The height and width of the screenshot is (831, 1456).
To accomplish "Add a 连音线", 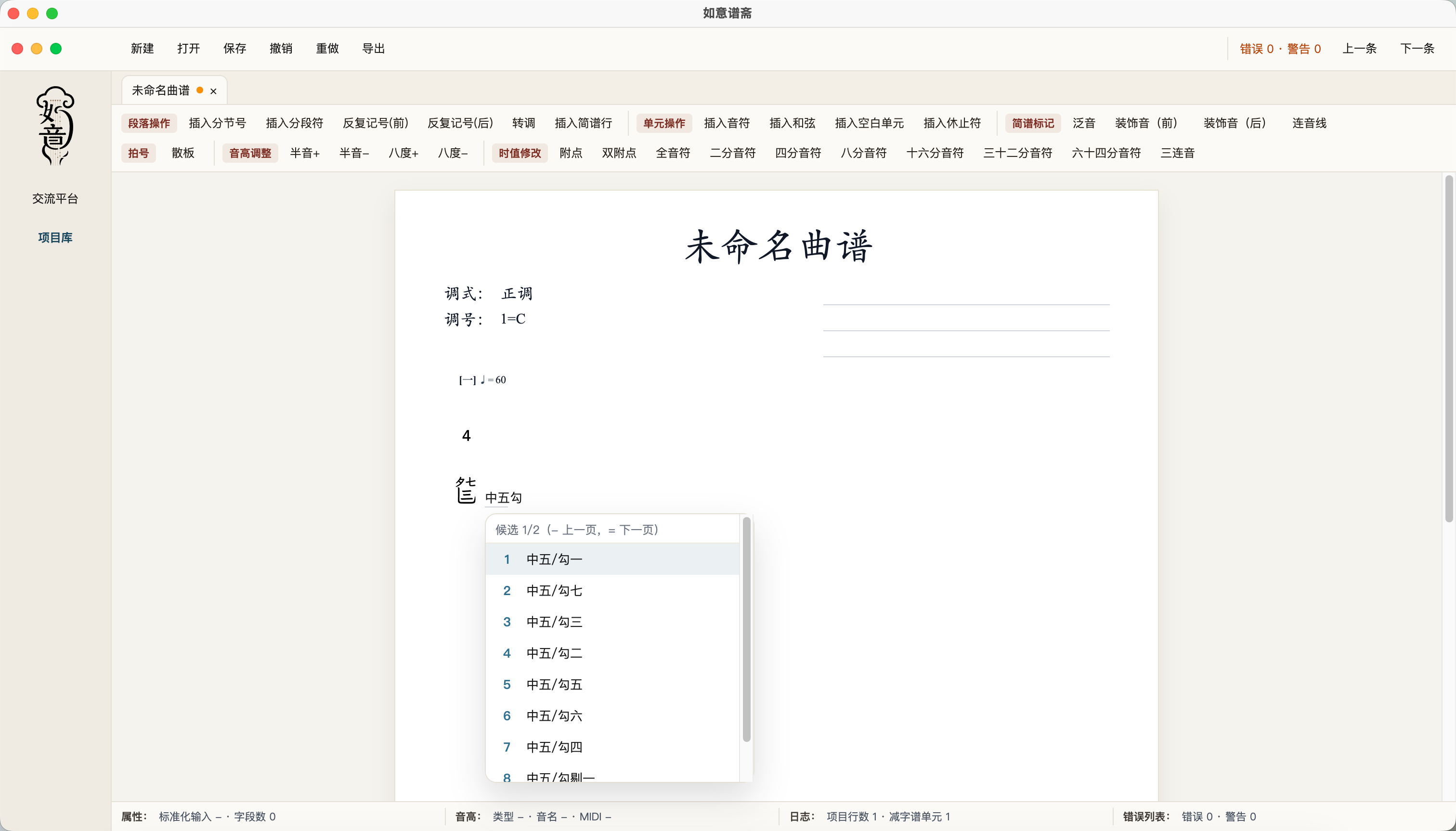I will 1309,123.
